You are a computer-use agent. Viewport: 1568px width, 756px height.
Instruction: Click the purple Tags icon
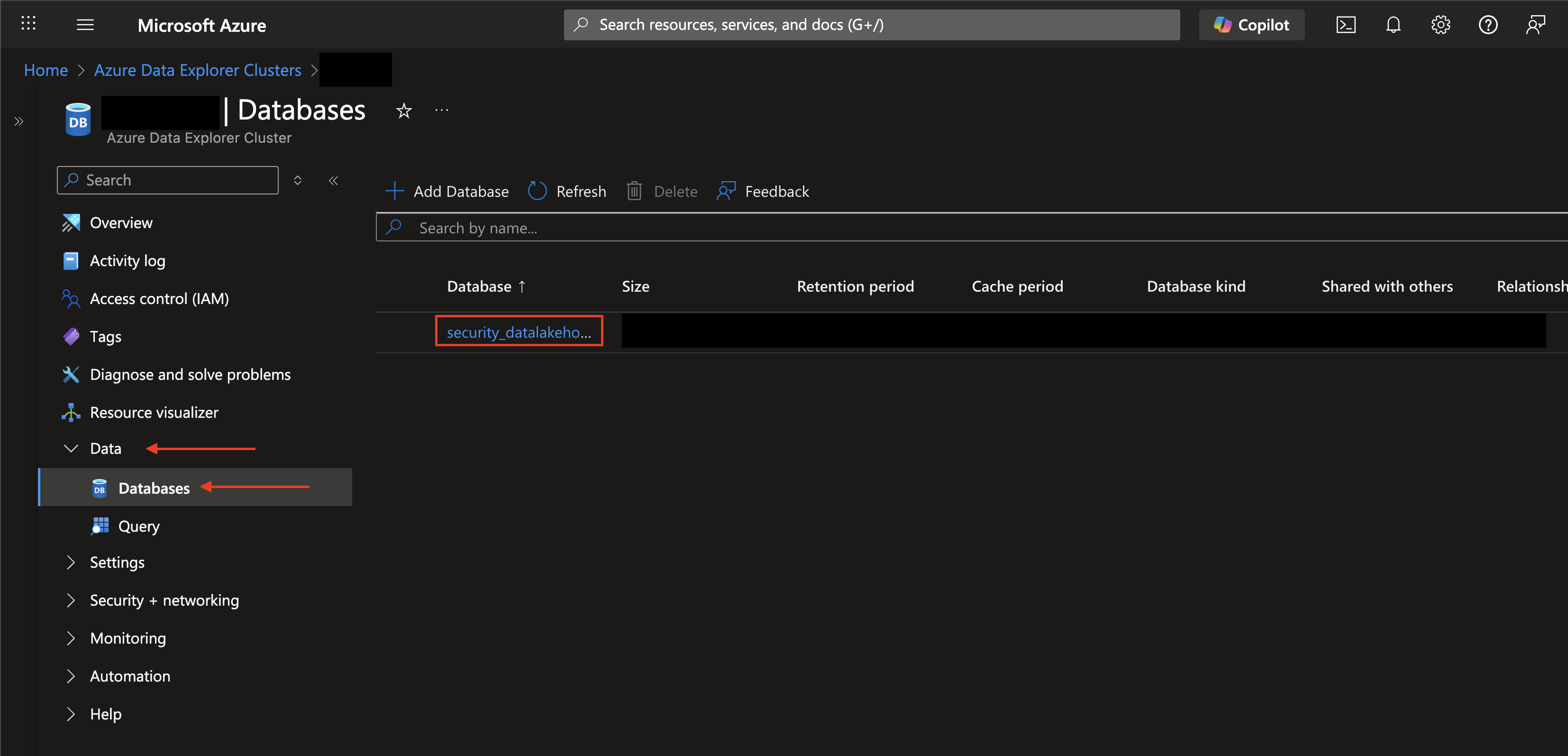coord(71,336)
